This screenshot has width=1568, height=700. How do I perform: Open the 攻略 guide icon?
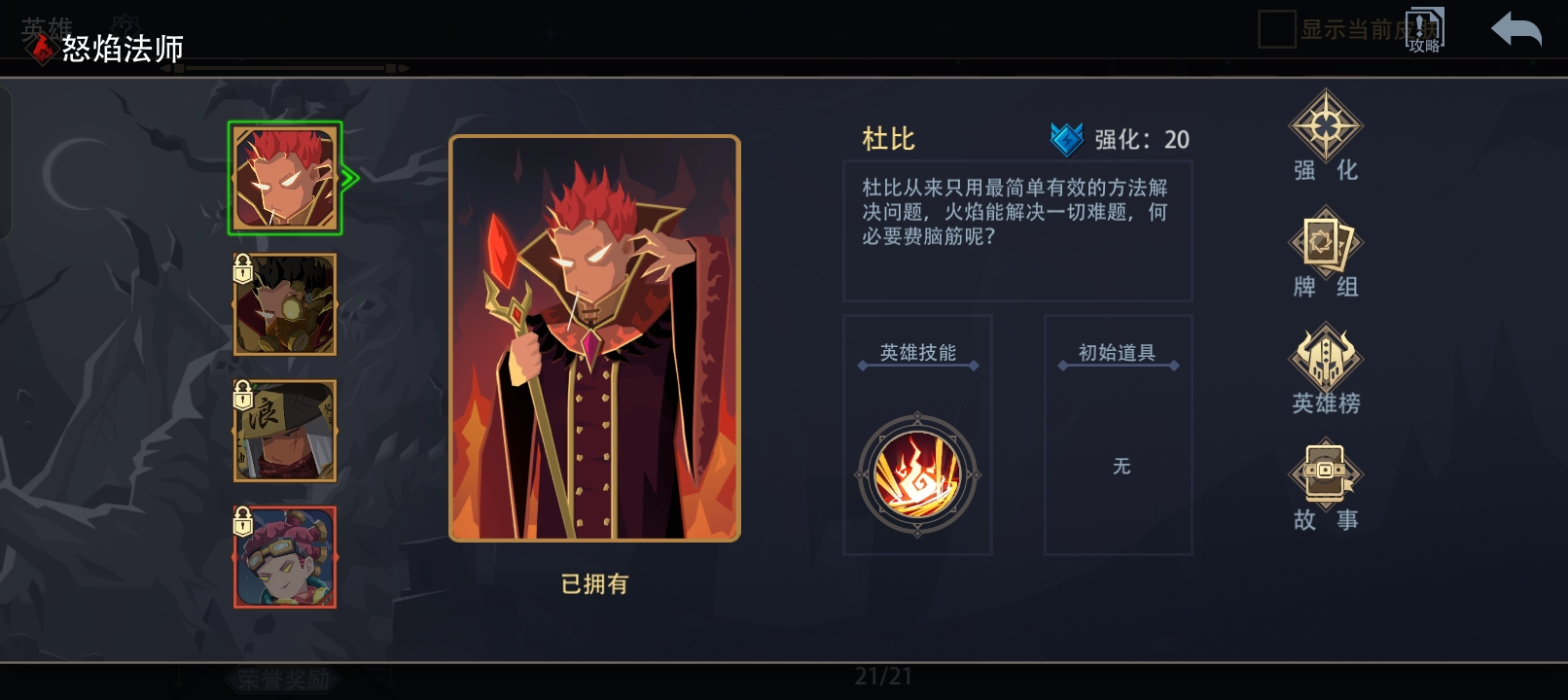point(1424,29)
